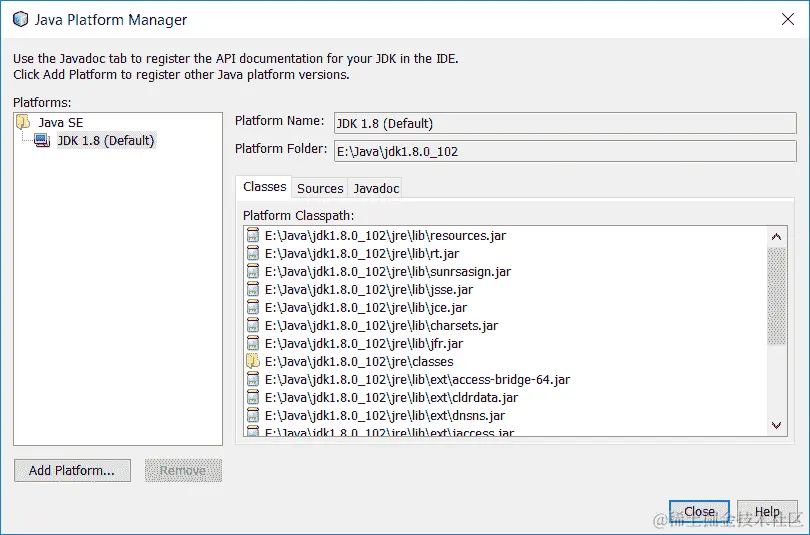
Task: Switch to the Classes tab
Action: pyautogui.click(x=264, y=187)
